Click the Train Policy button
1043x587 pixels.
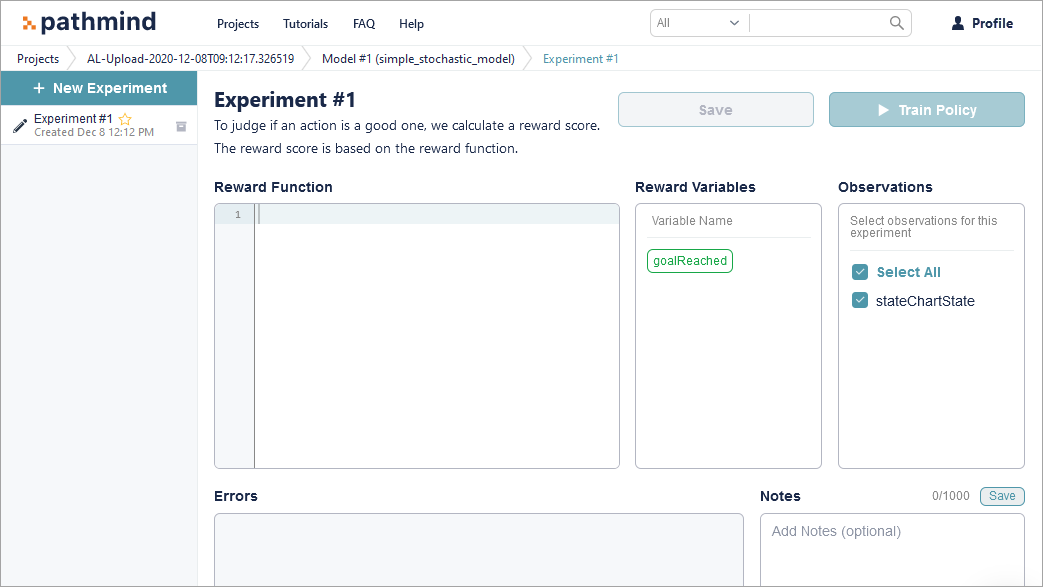(x=926, y=110)
